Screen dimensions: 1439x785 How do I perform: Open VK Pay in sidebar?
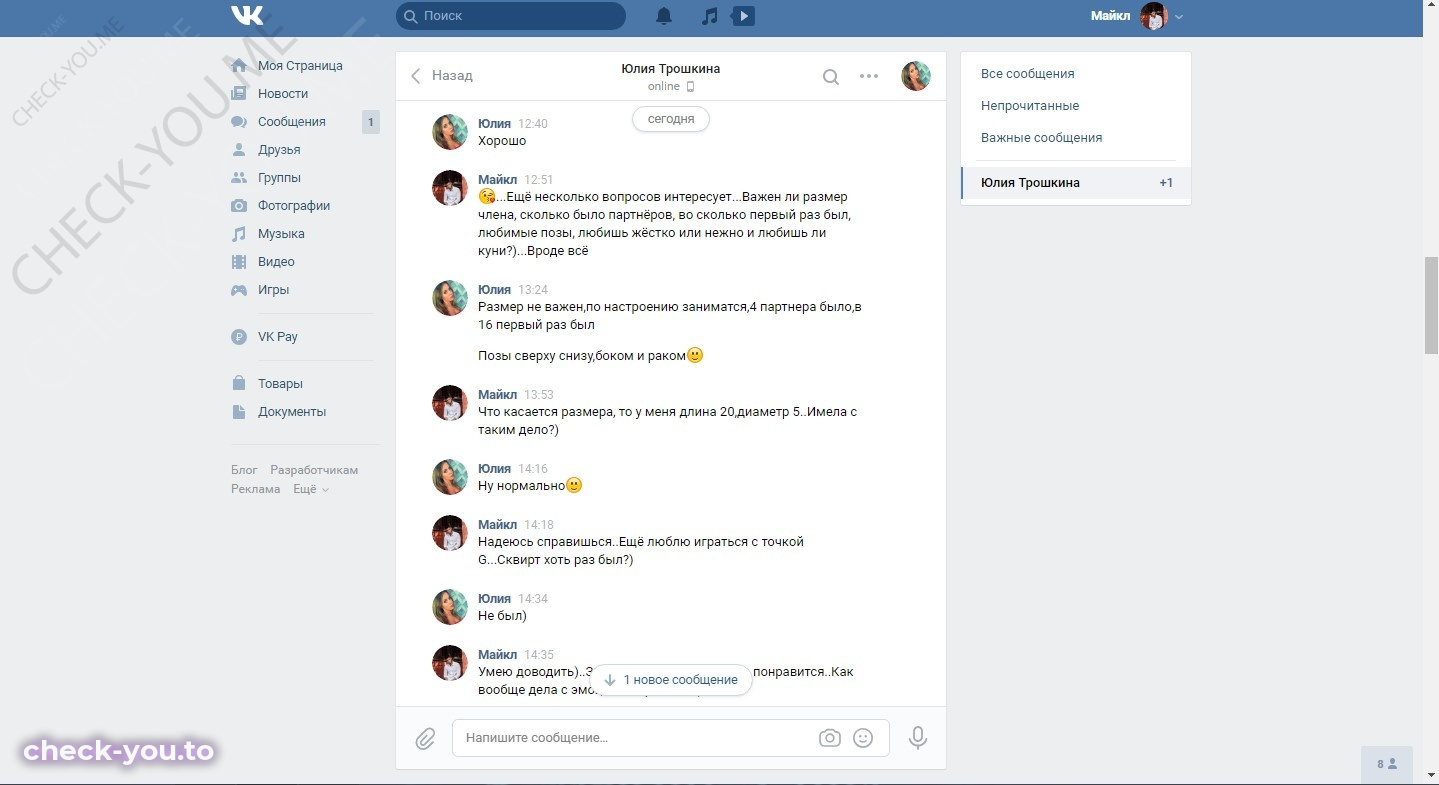(x=278, y=337)
